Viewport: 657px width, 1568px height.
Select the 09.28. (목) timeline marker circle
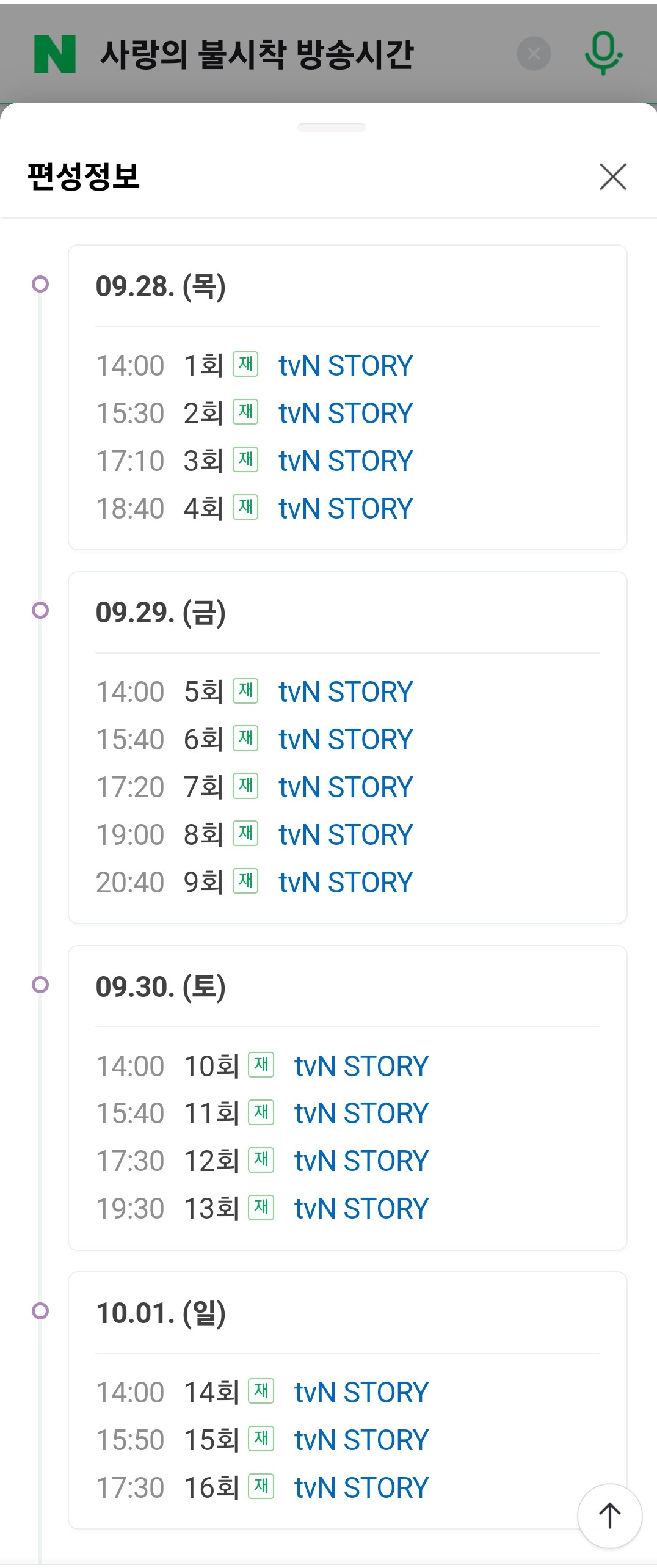tap(40, 284)
